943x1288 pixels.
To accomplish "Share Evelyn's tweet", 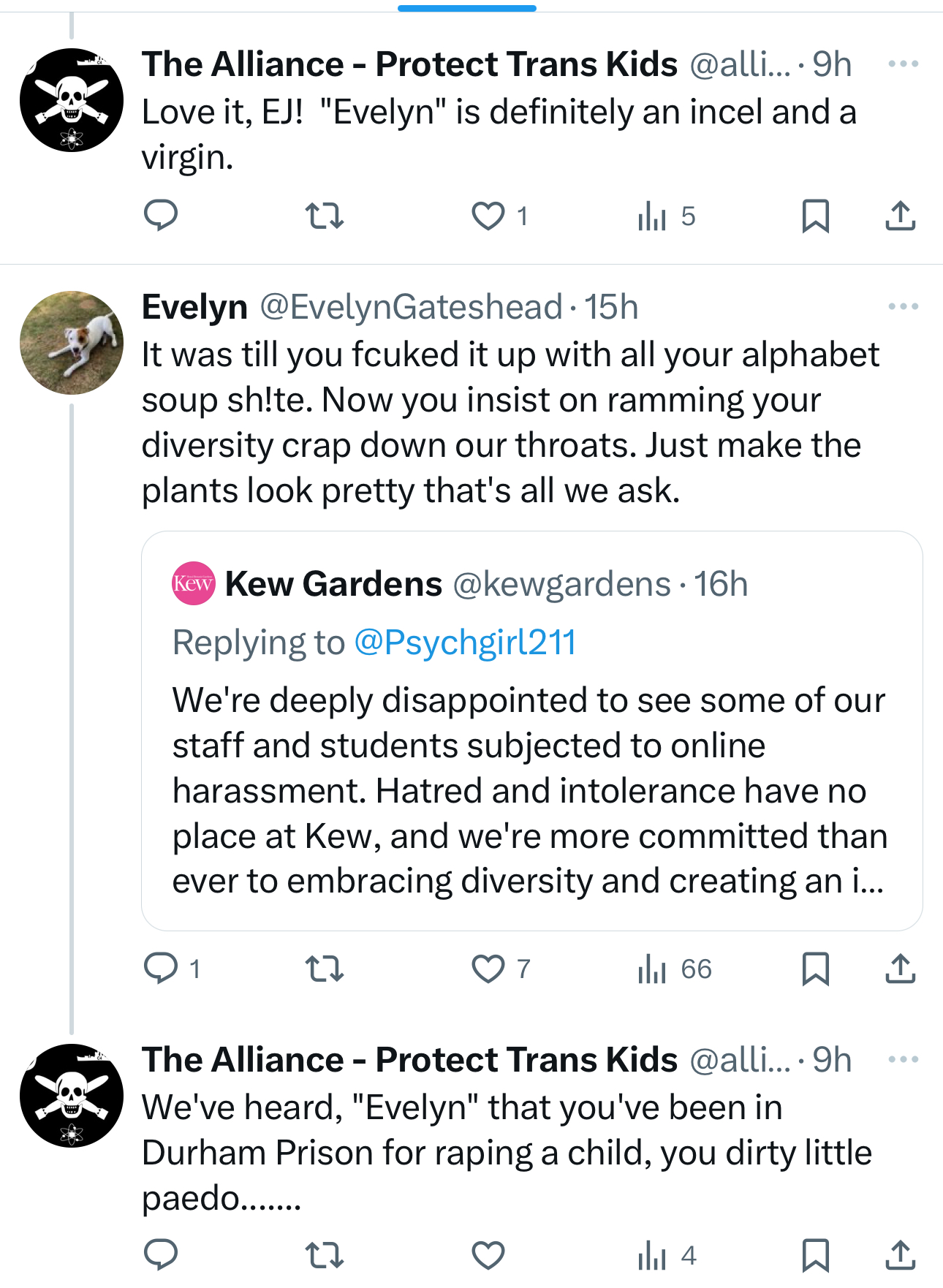I will pos(900,969).
